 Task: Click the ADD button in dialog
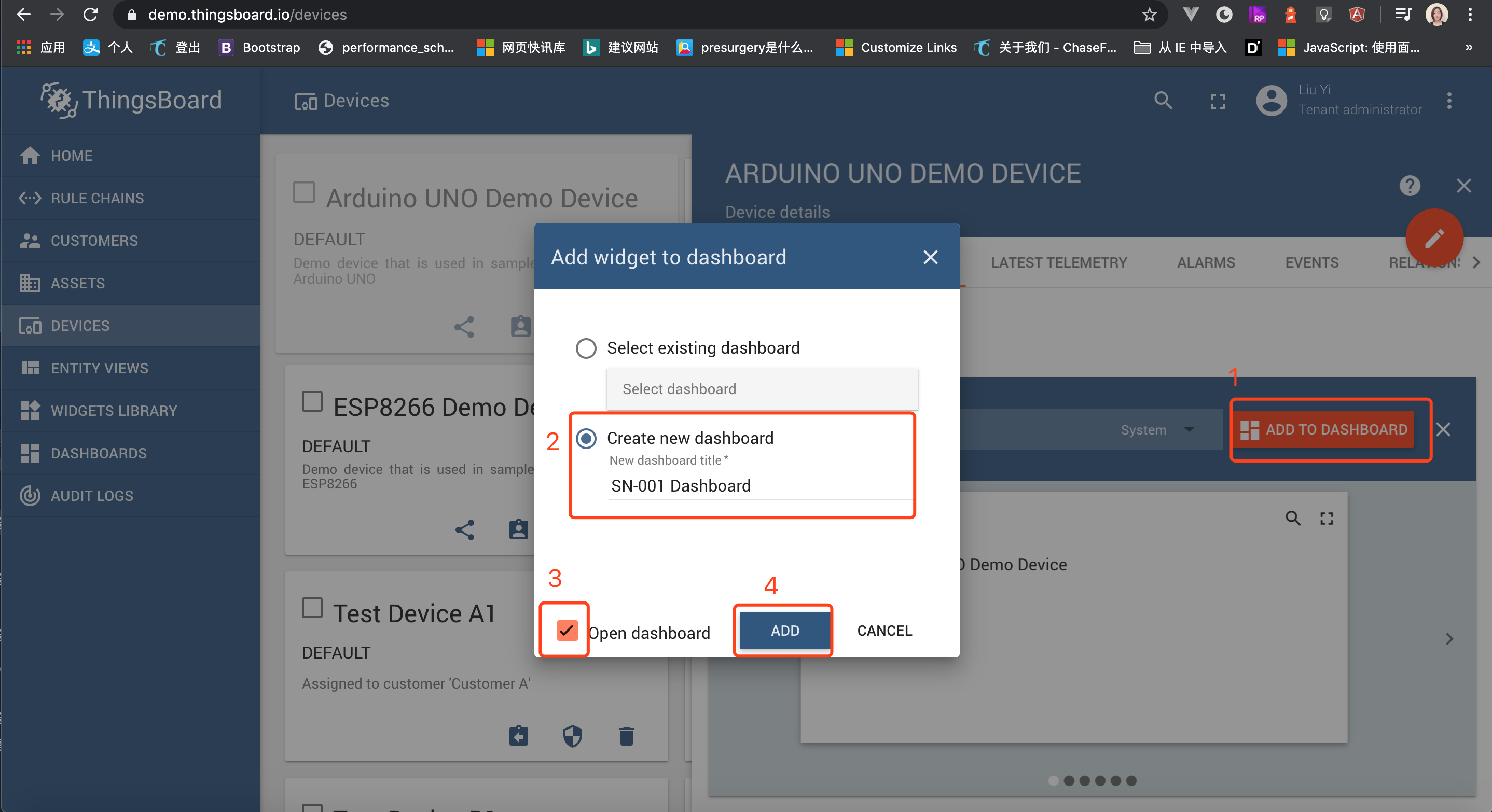(x=784, y=631)
